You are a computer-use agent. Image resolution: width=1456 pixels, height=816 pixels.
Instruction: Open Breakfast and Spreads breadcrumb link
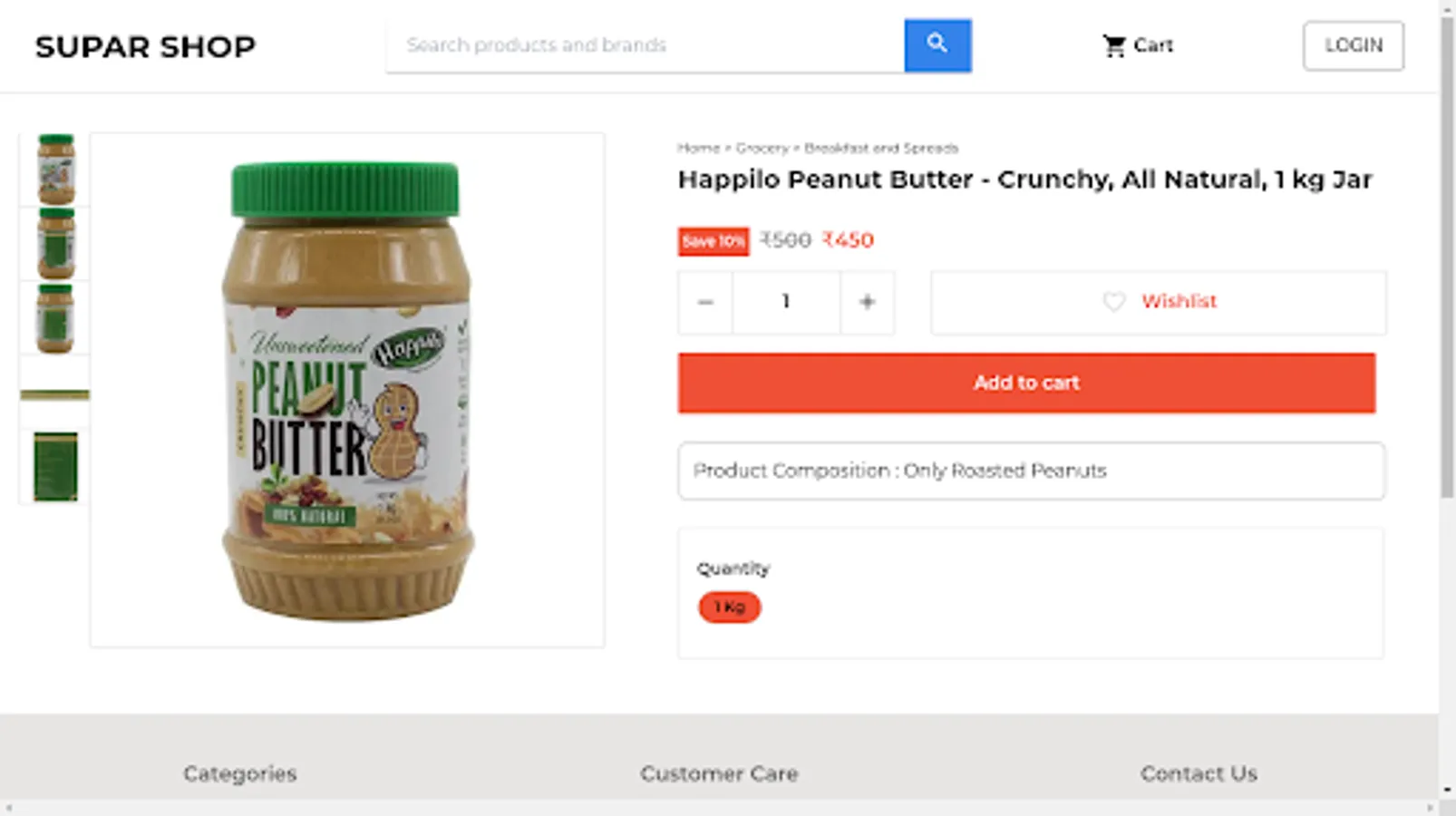click(x=880, y=148)
